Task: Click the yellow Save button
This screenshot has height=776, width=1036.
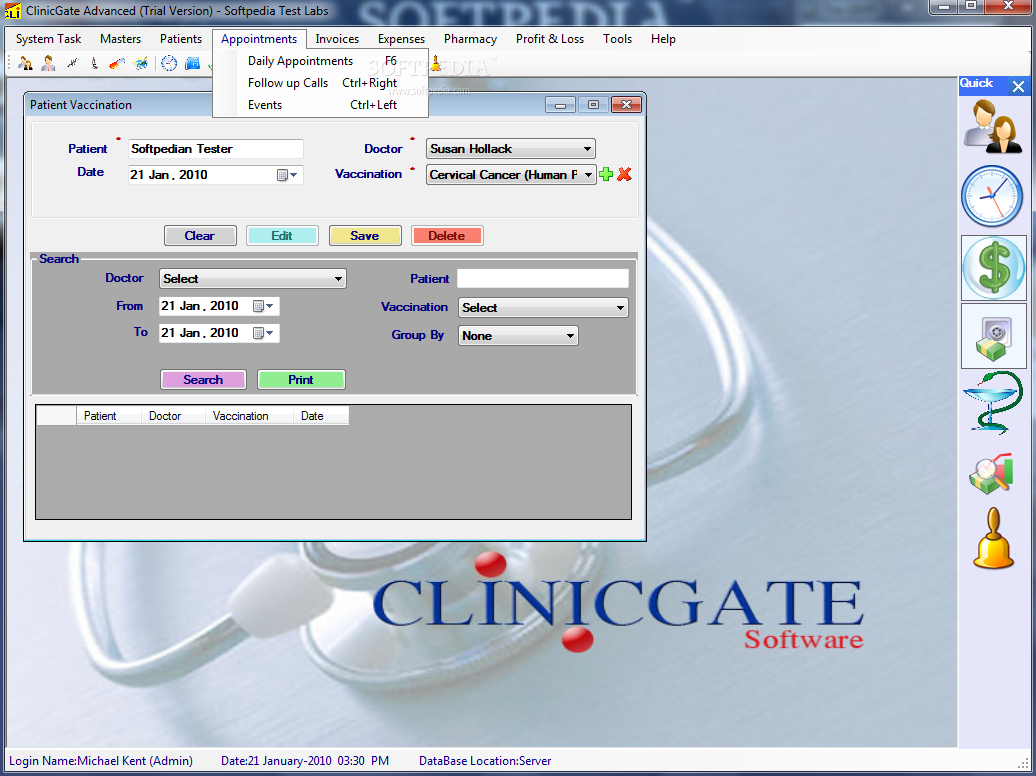Action: pyautogui.click(x=365, y=236)
